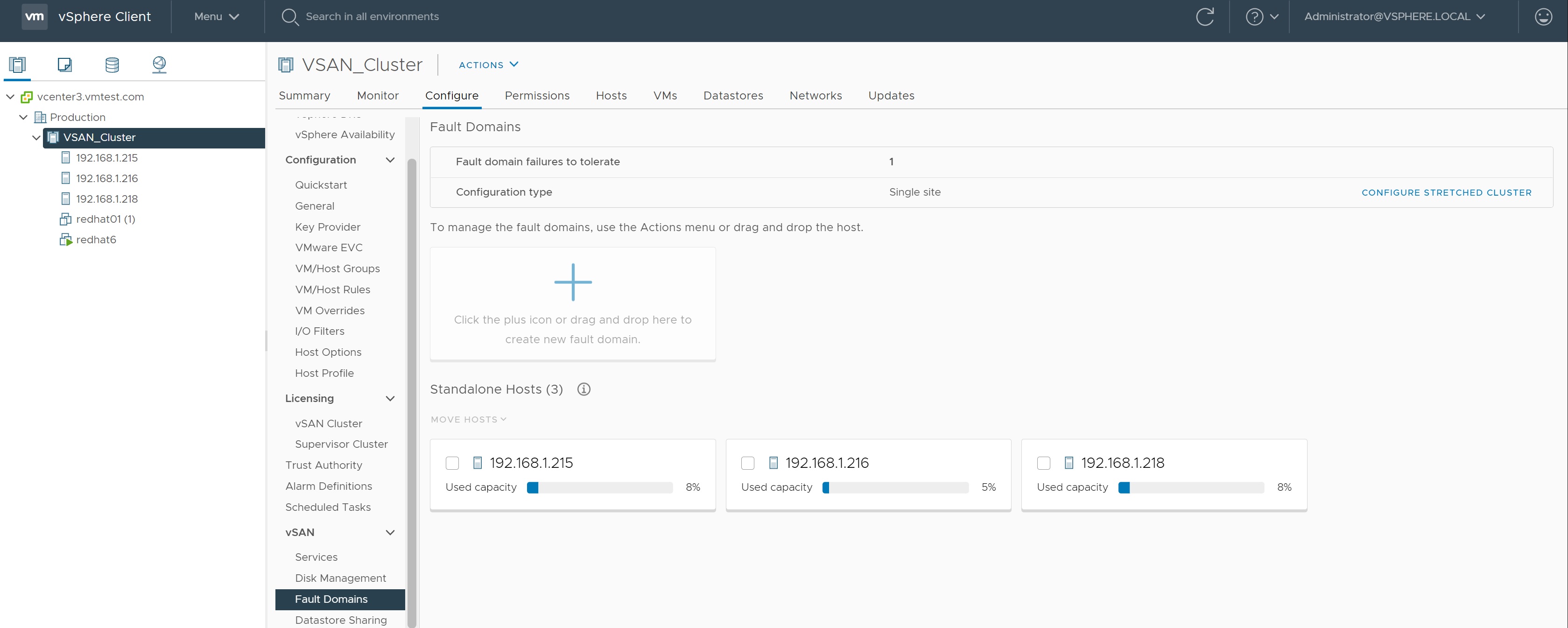The image size is (1568, 628).
Task: Refresh the vSphere Client view
Action: 1205,16
